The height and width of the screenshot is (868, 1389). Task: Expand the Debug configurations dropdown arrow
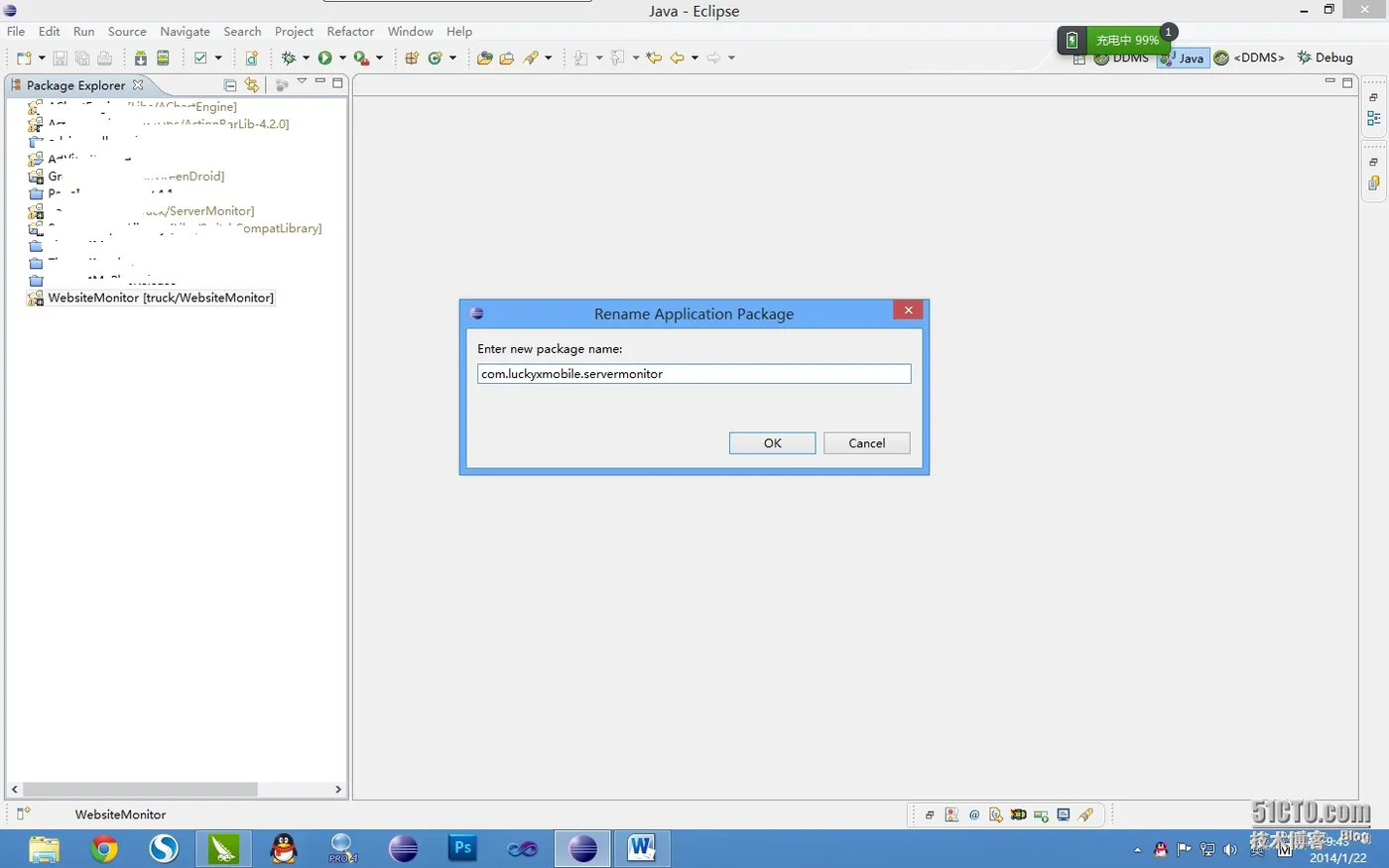[x=306, y=58]
